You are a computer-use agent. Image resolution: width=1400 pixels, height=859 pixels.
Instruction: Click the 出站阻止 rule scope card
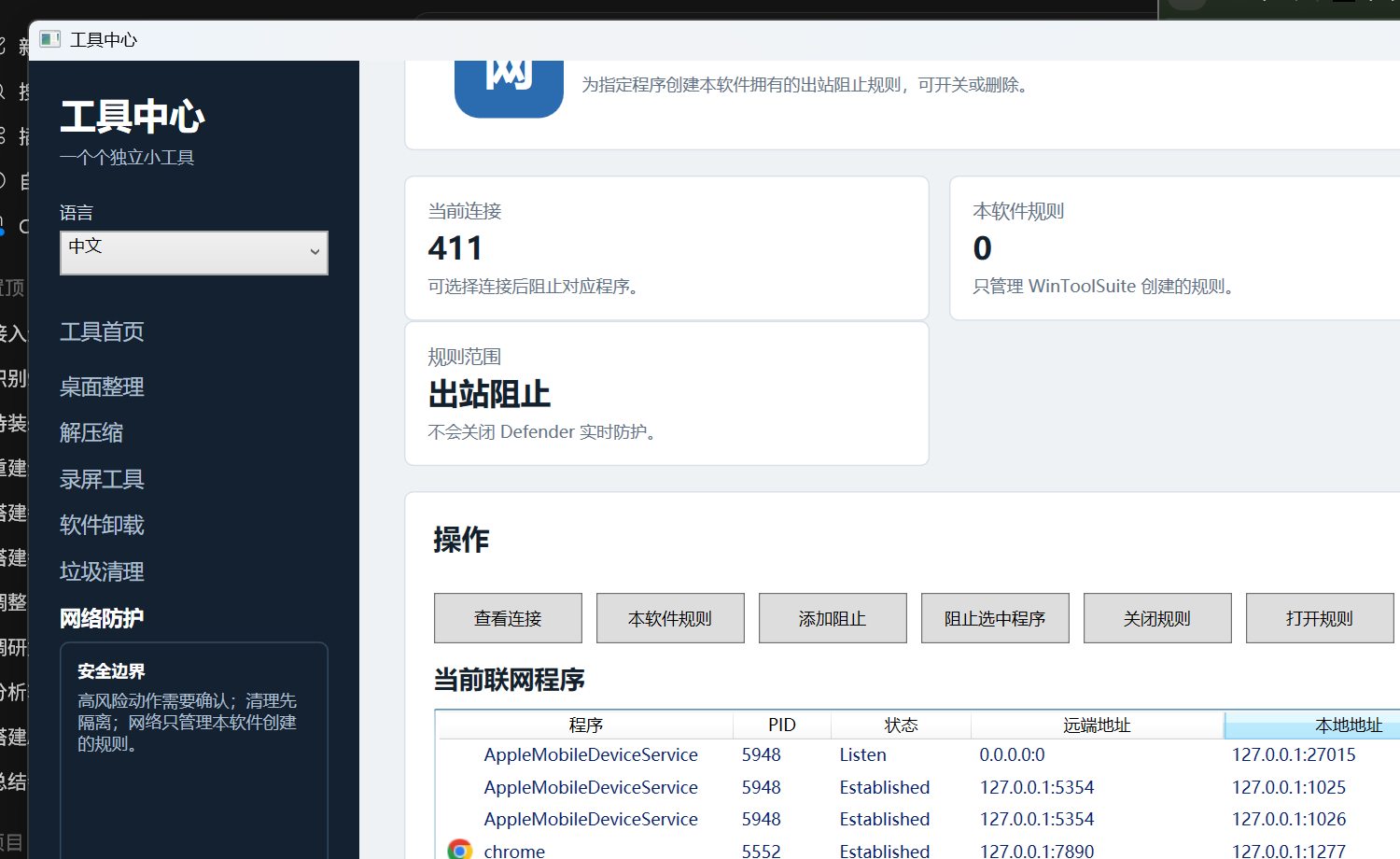(666, 393)
